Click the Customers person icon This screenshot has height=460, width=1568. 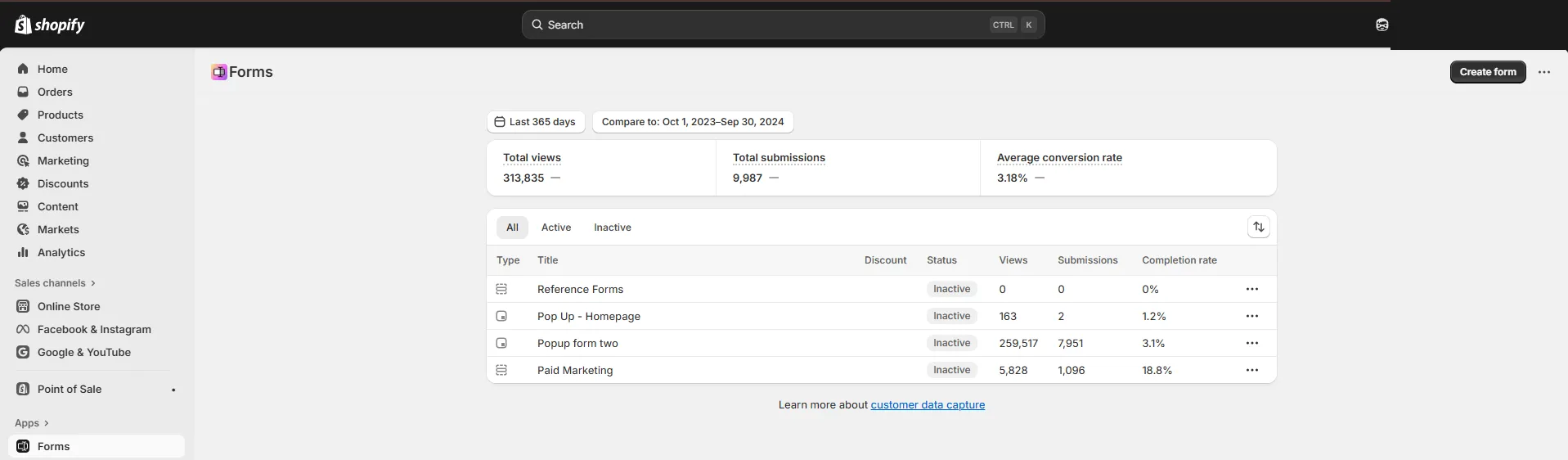click(x=23, y=138)
